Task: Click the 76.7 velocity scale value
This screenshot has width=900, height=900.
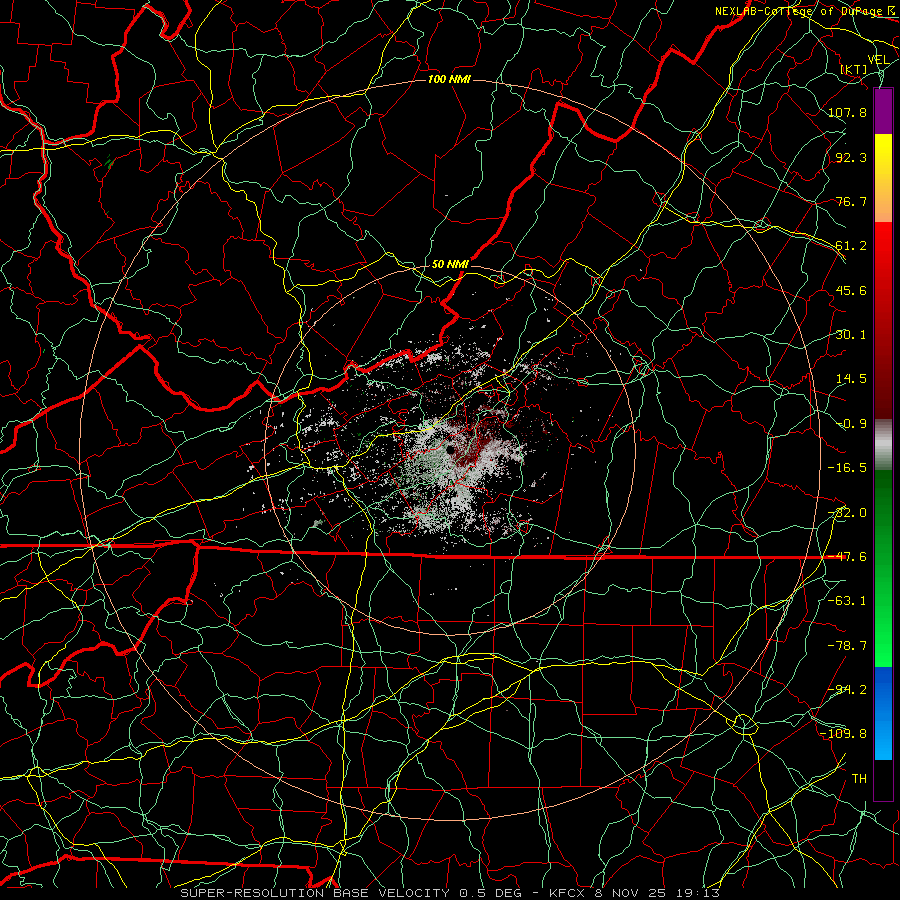Action: (851, 201)
